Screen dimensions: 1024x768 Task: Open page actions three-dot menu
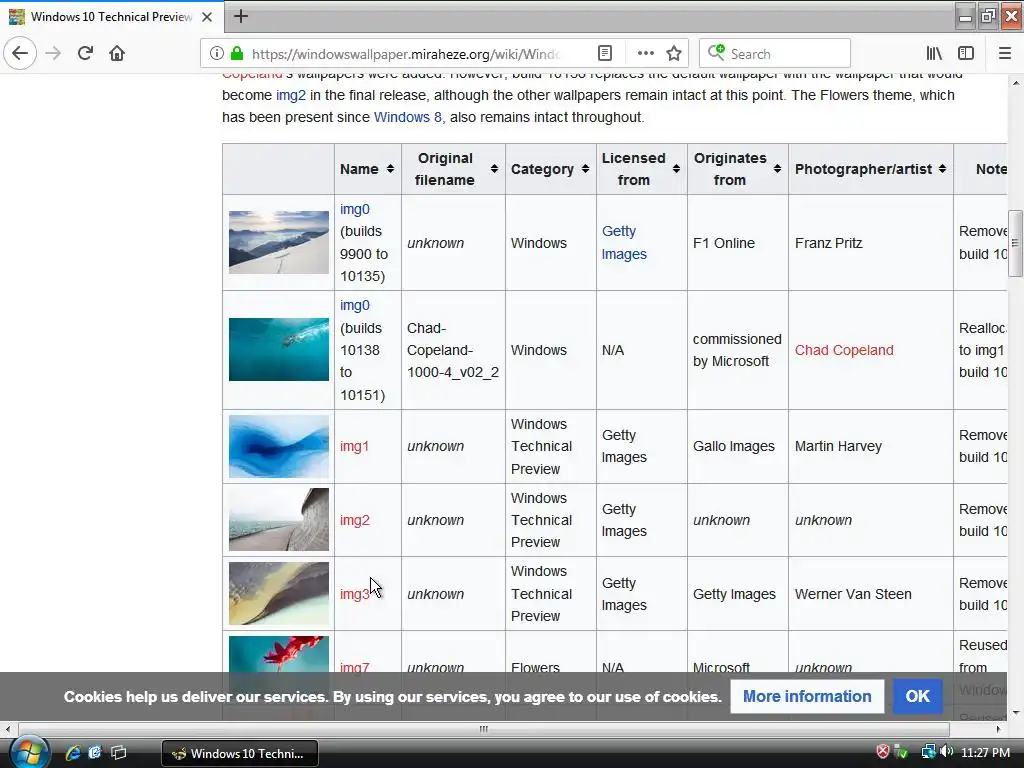tap(645, 53)
